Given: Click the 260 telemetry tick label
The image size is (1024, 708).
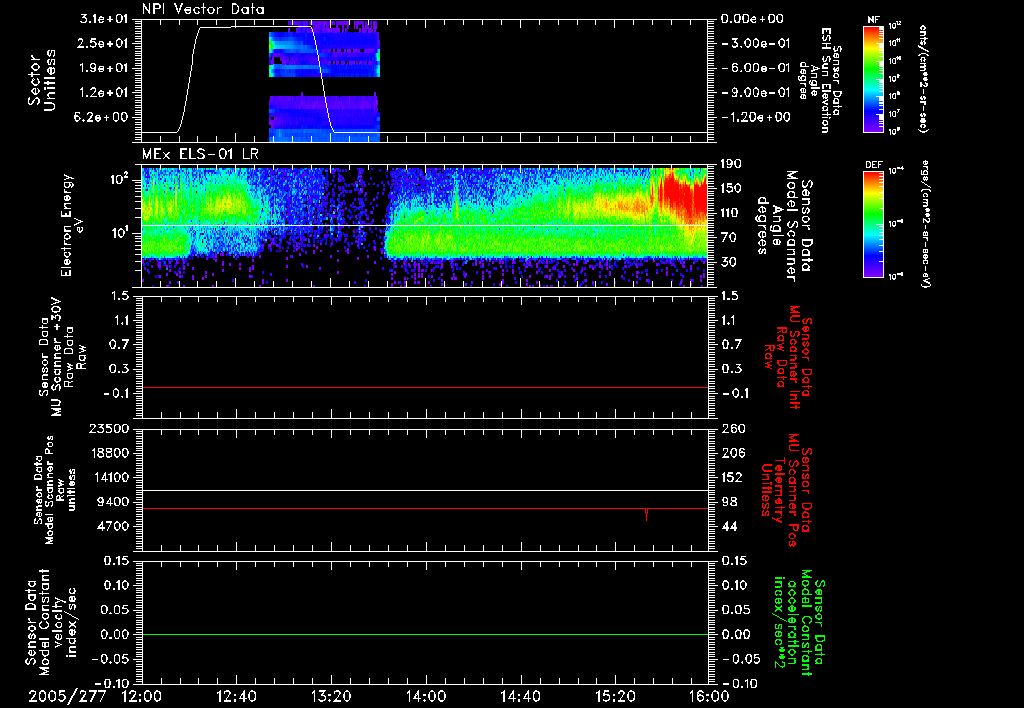Looking at the screenshot, I should click(x=731, y=428).
